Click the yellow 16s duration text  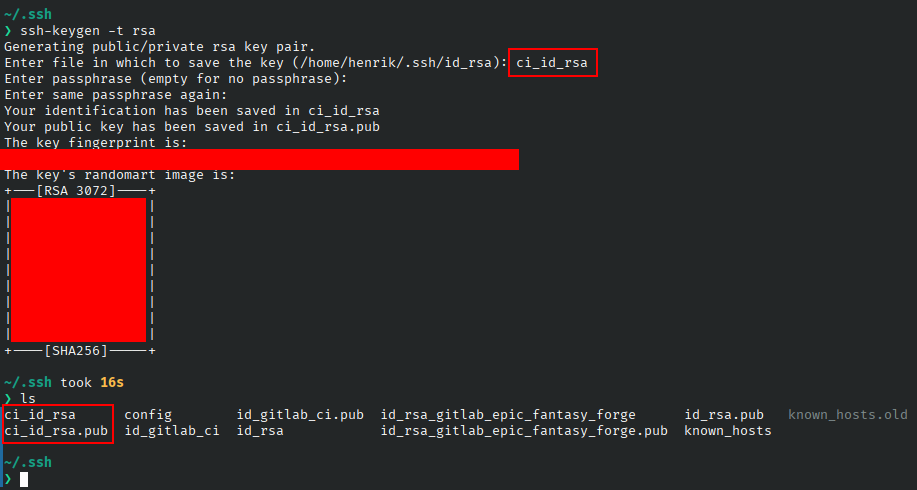click(x=112, y=382)
